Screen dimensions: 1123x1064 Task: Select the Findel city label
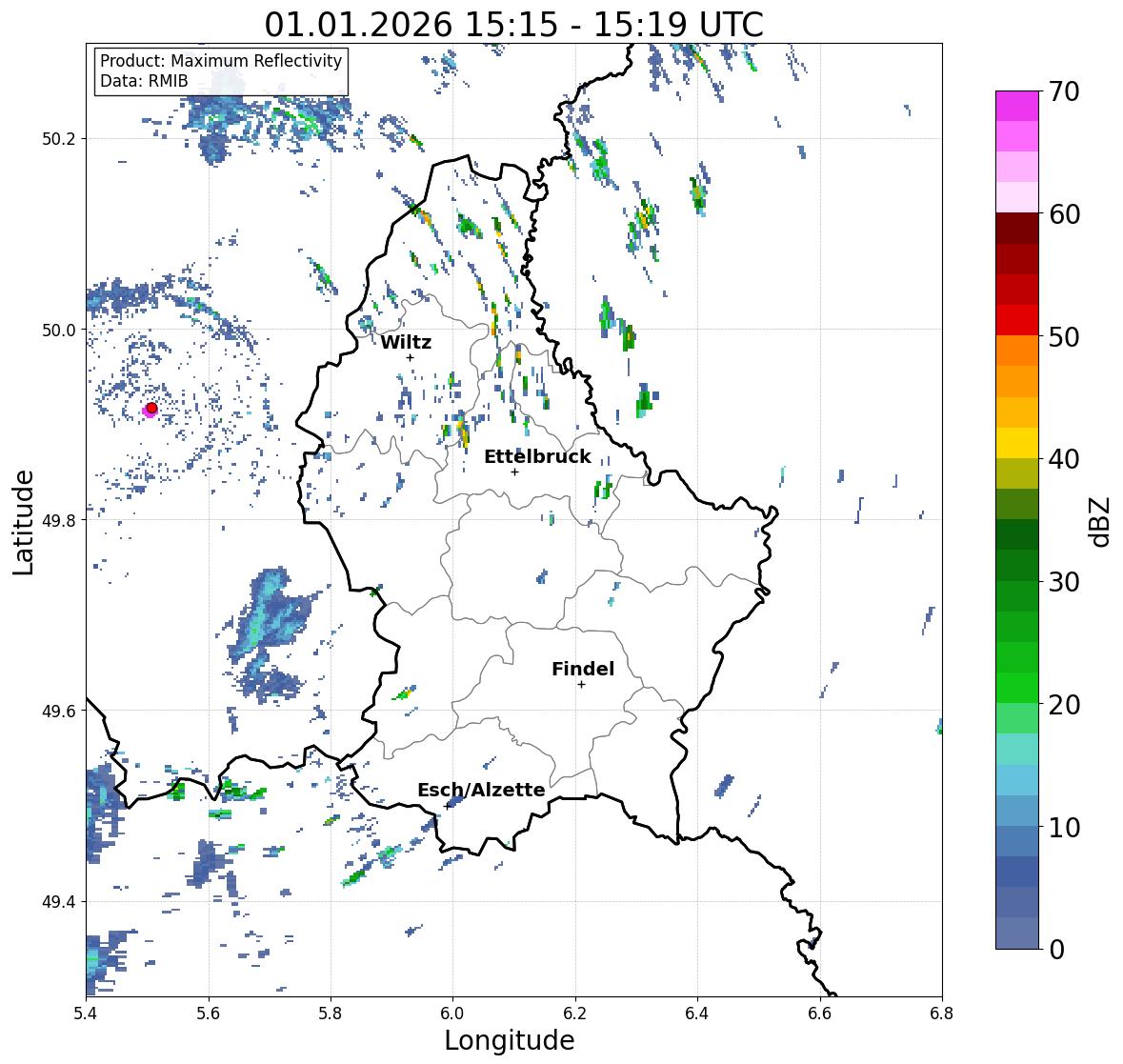tap(582, 669)
